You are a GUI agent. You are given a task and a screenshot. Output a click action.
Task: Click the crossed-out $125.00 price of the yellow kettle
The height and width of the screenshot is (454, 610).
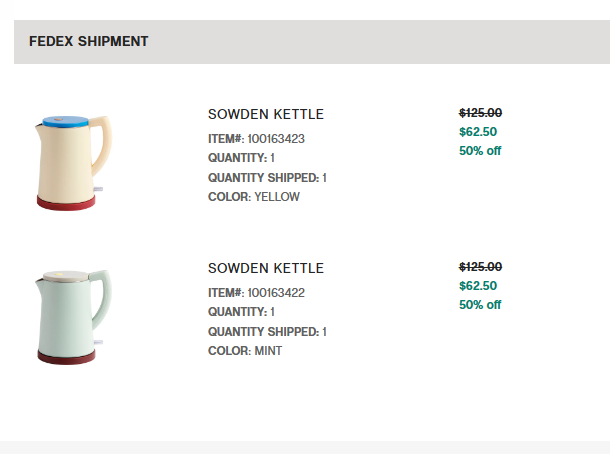pos(480,113)
